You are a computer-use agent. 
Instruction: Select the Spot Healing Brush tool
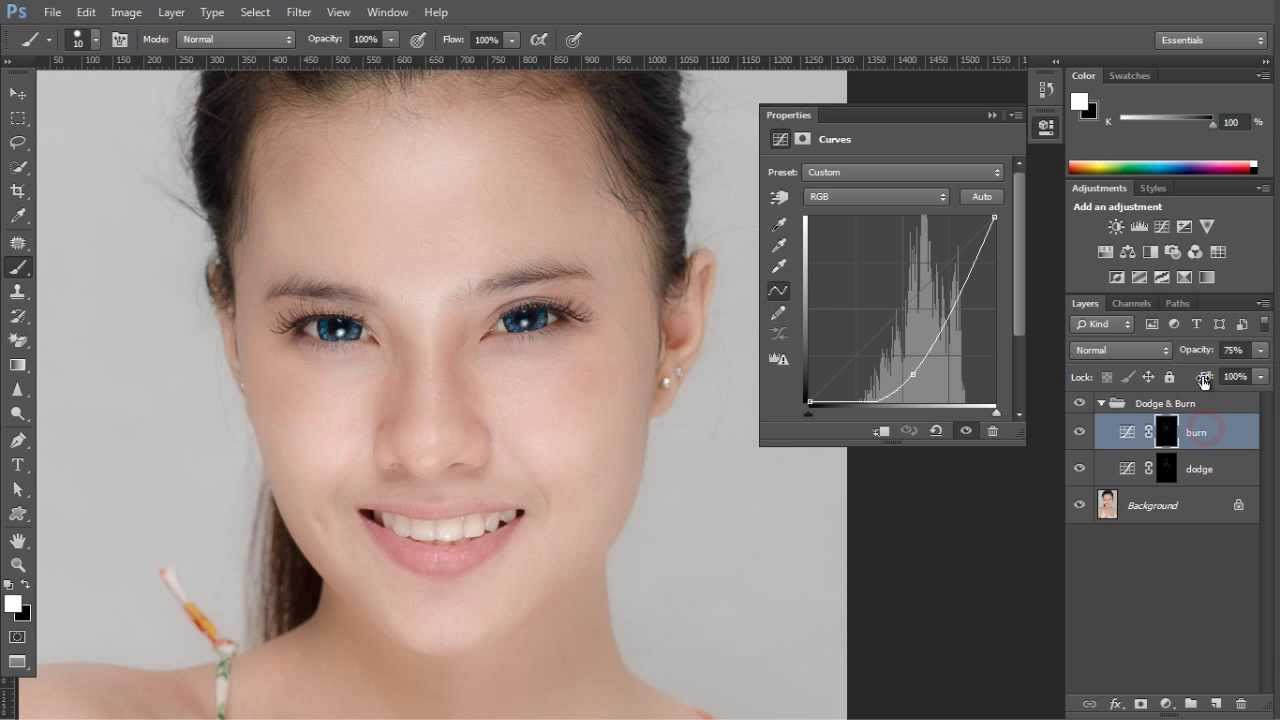coord(18,243)
